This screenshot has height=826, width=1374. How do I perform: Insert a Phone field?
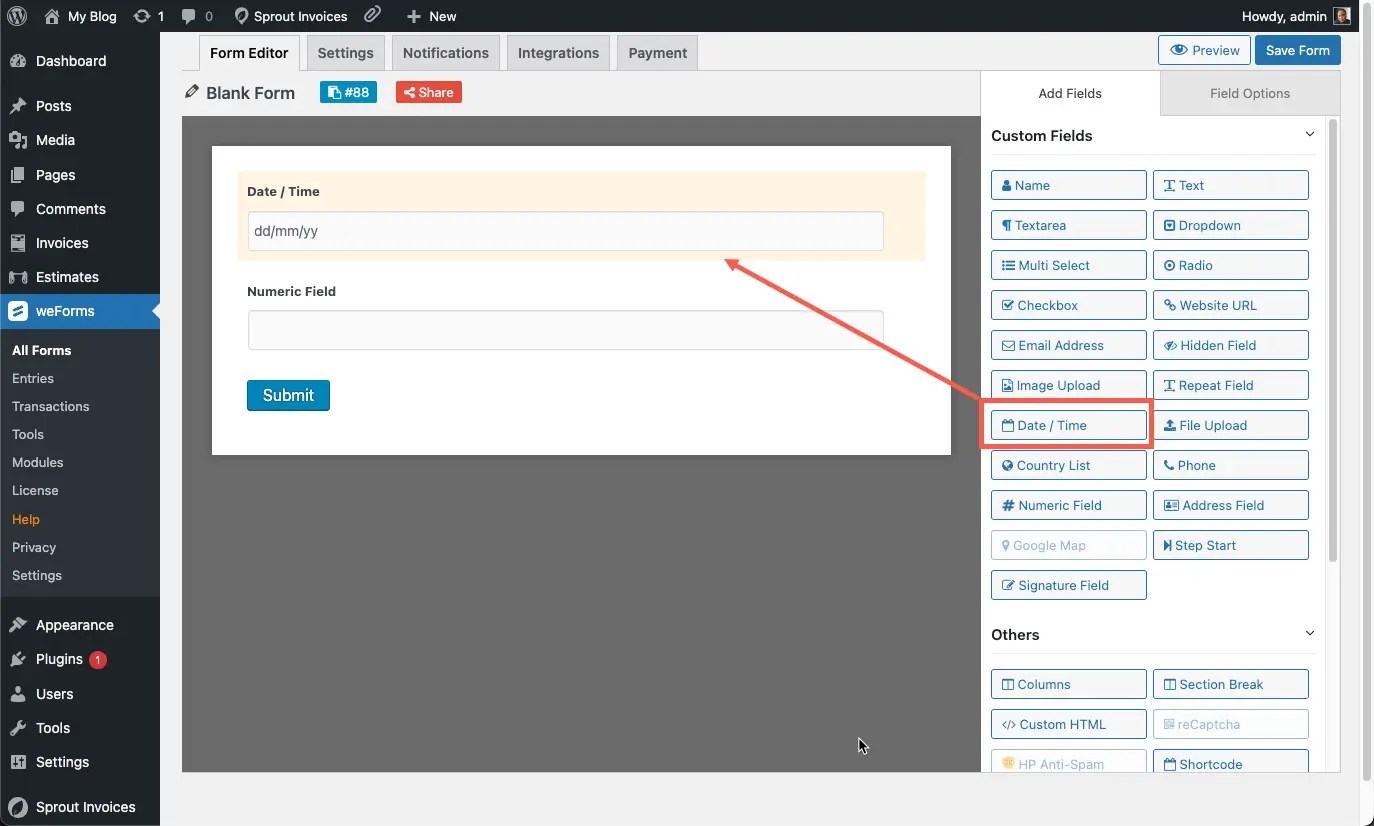point(1230,465)
